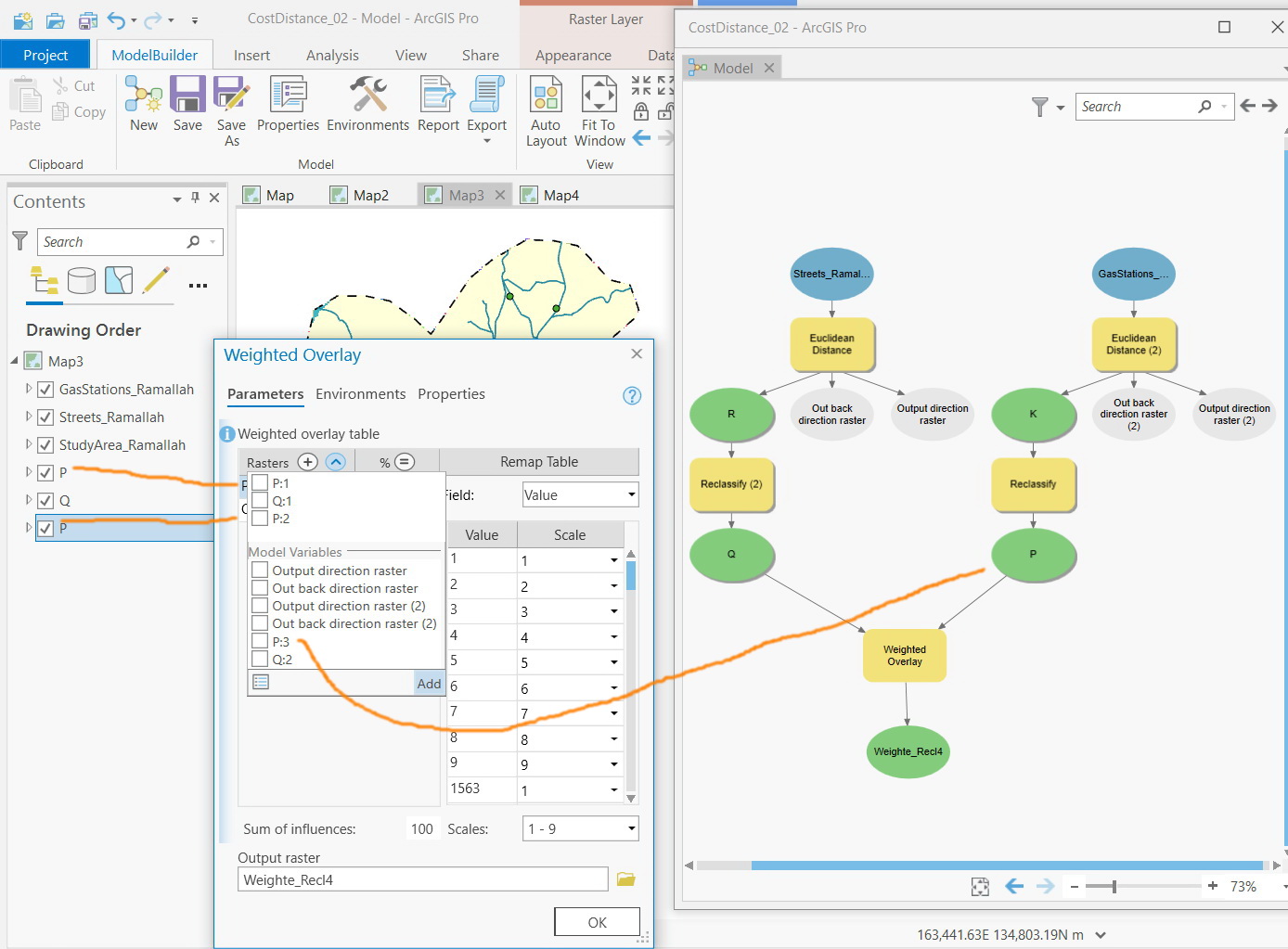Click the closed padlock icon in the ribbon View group

[641, 112]
